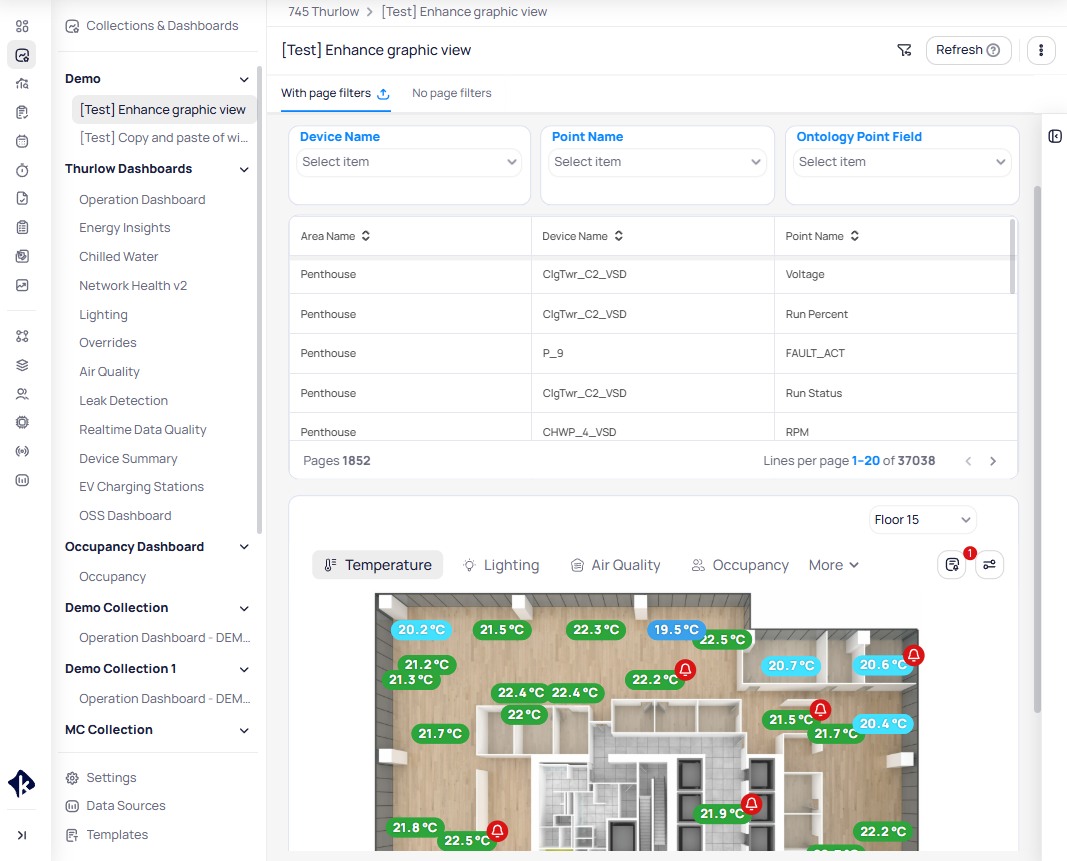Click upload icon beside With page filters
Image resolution: width=1067 pixels, height=861 pixels.
coord(383,93)
